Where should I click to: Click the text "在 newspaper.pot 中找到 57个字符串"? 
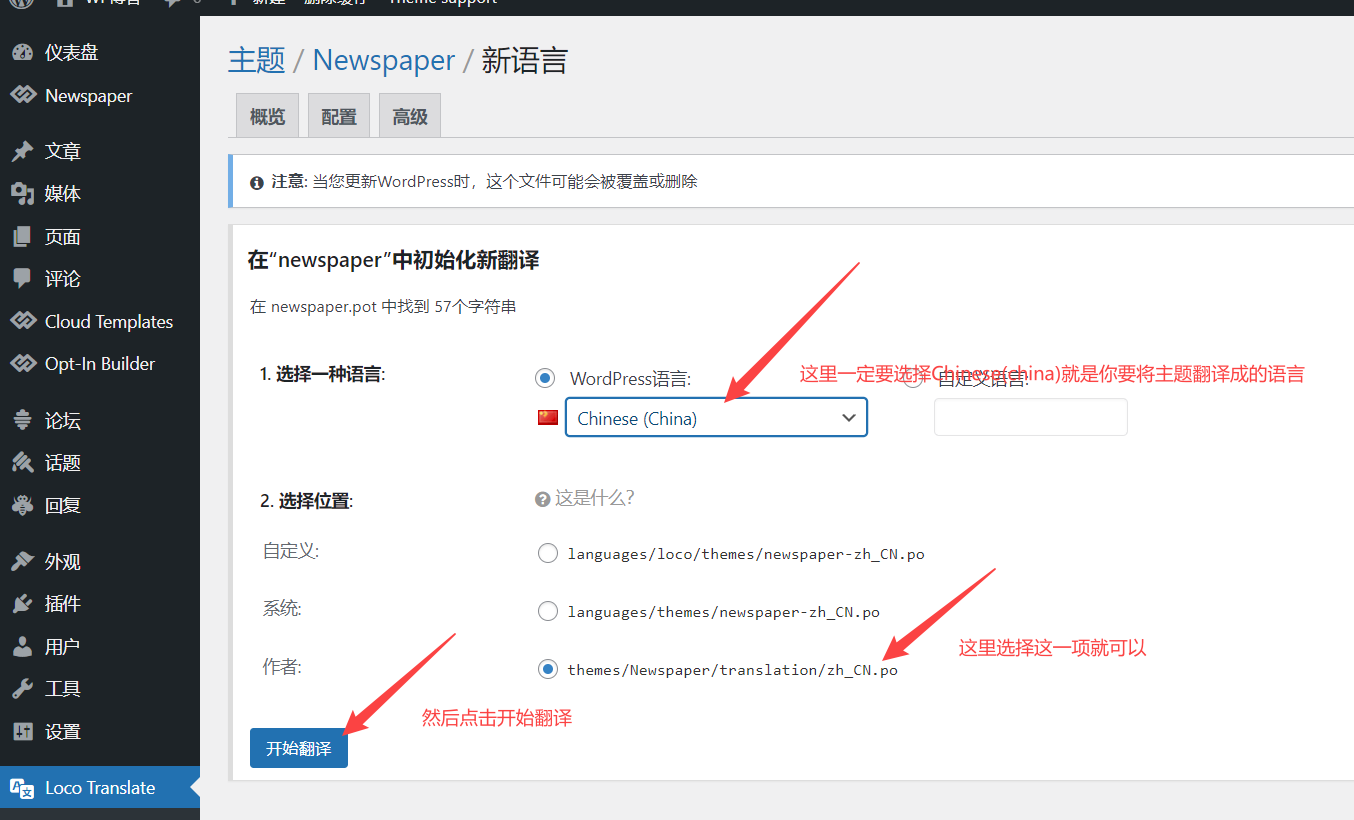point(383,307)
